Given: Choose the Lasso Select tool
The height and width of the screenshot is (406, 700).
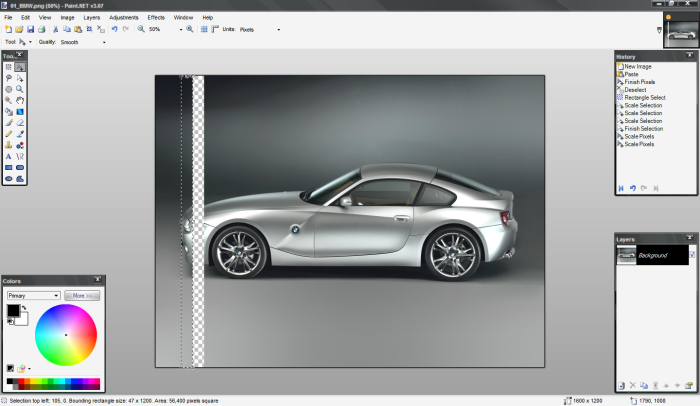Looking at the screenshot, I should [x=8, y=78].
